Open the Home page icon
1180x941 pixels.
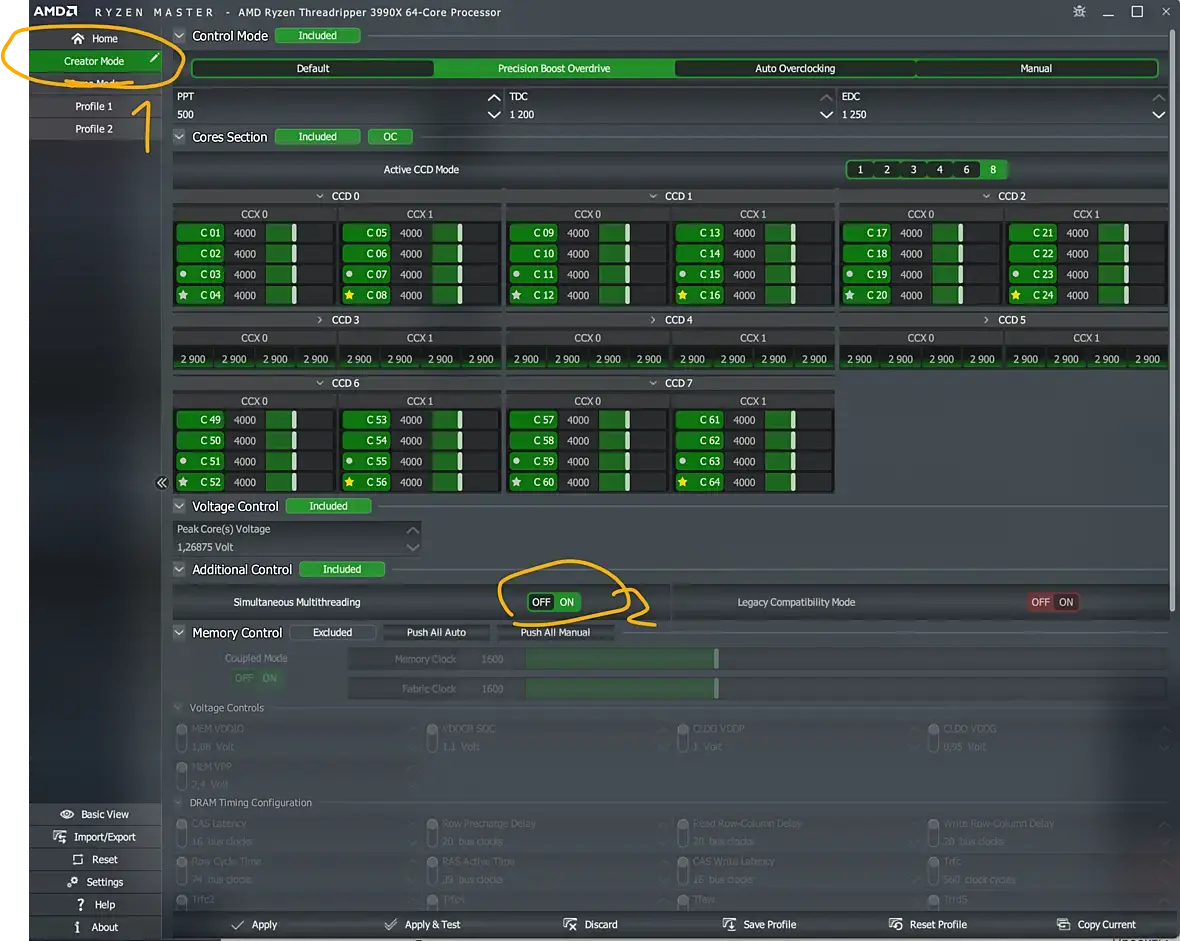[78, 38]
